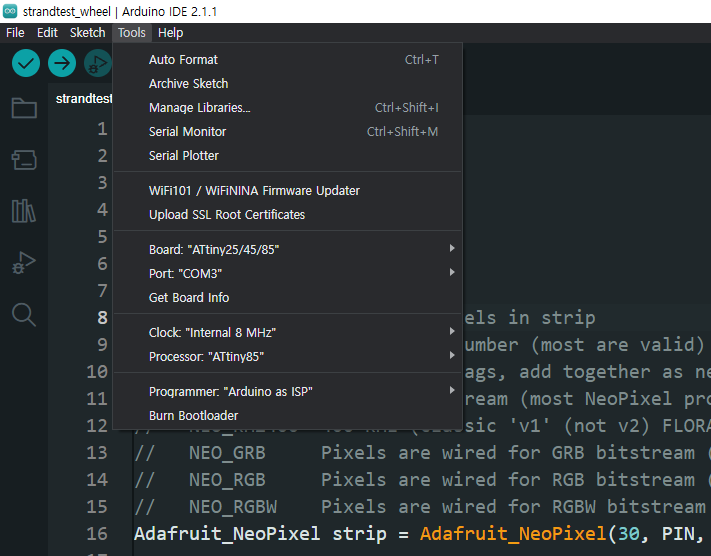Click line number 16 in the gutter
This screenshot has height=556, width=711.
97,534
